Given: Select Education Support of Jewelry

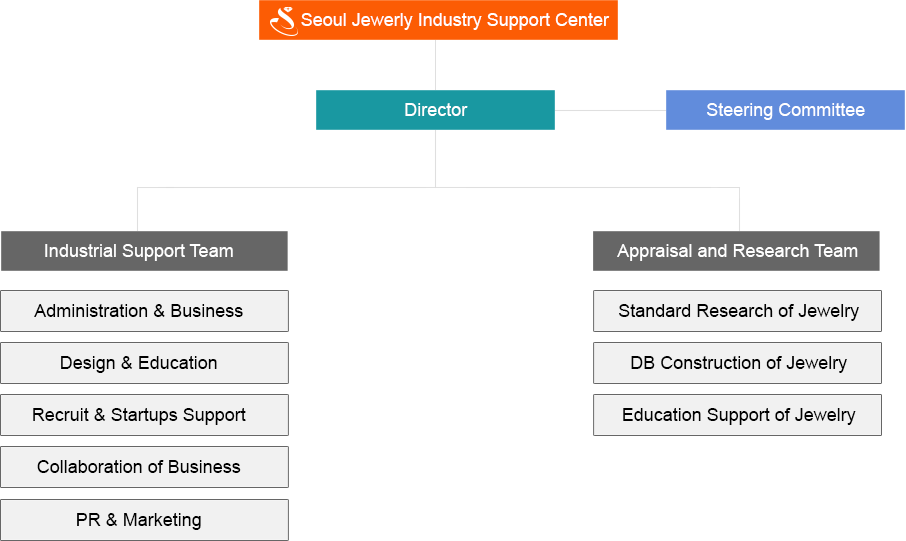Looking at the screenshot, I should pos(737,415).
